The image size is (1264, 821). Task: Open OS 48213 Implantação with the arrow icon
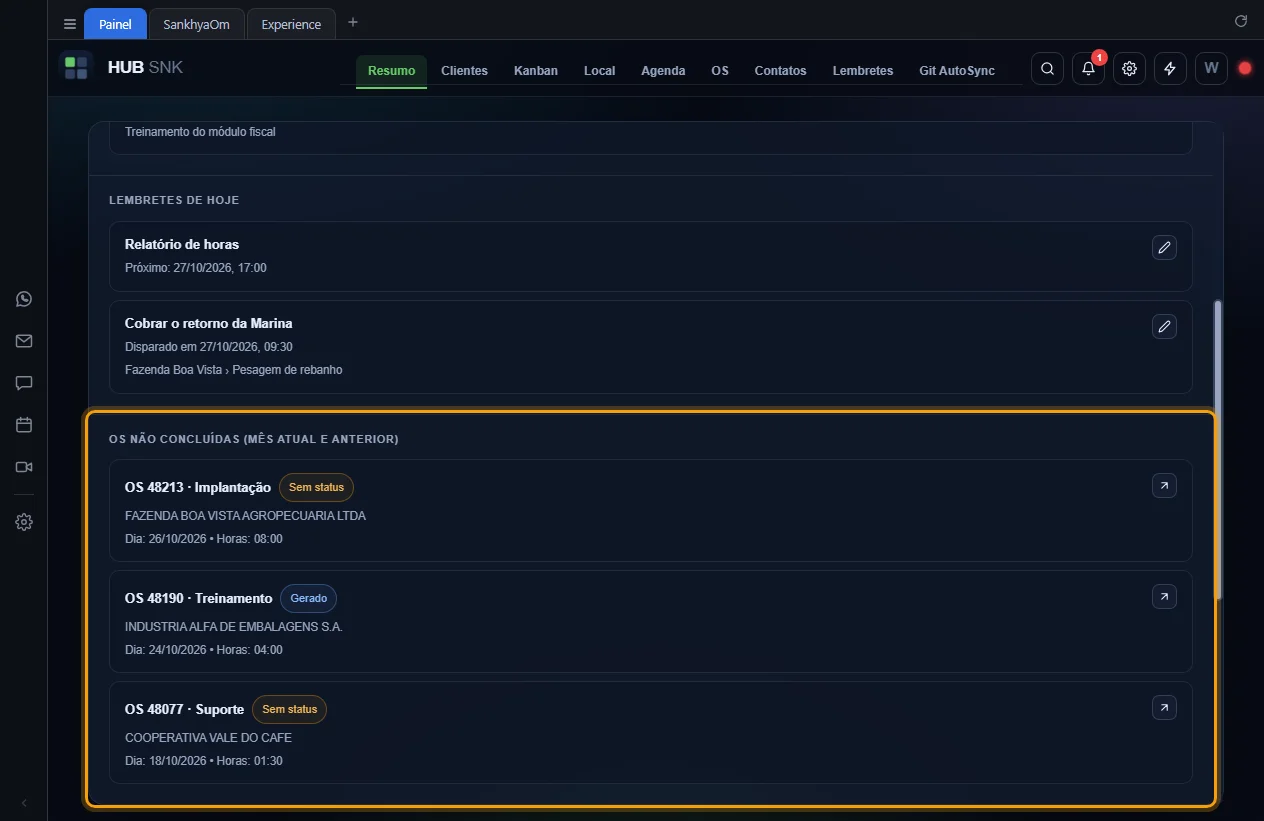point(1164,486)
